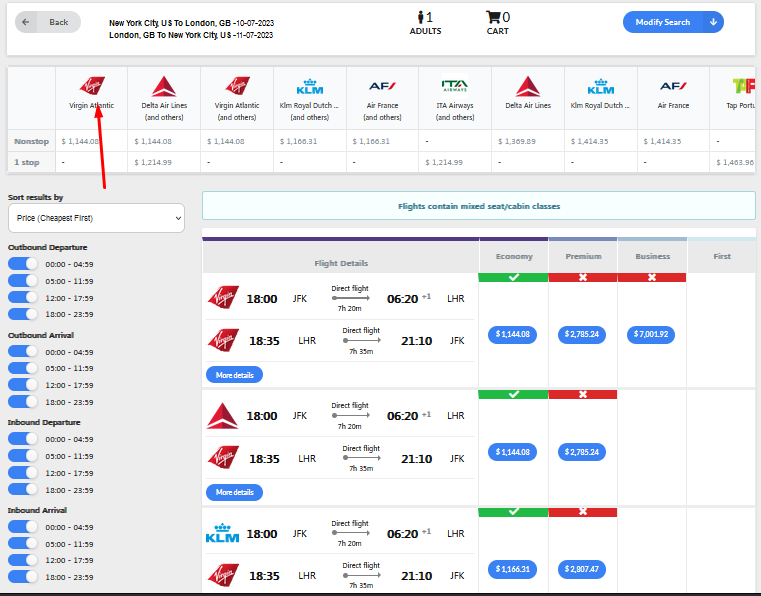Open the shopping cart icon
761x596 pixels.
pyautogui.click(x=493, y=17)
